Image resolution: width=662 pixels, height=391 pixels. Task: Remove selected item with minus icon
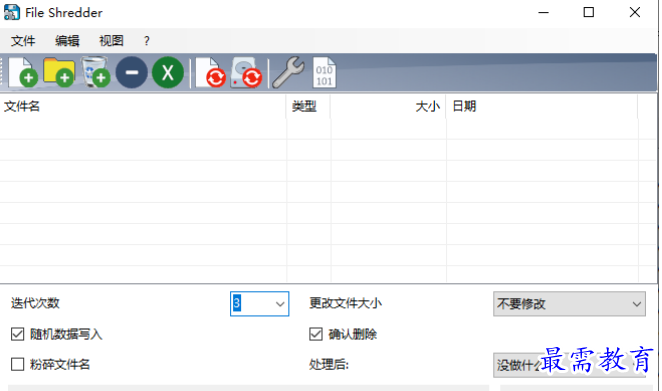132,72
